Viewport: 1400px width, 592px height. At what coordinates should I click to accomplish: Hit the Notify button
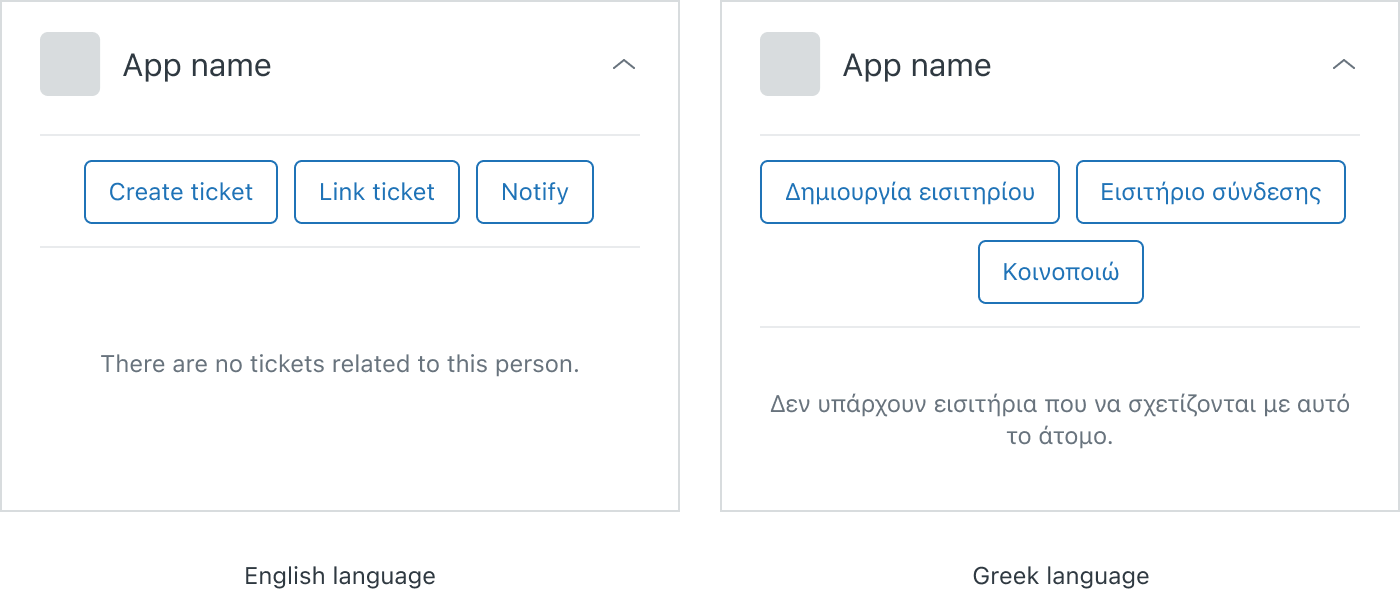[535, 192]
